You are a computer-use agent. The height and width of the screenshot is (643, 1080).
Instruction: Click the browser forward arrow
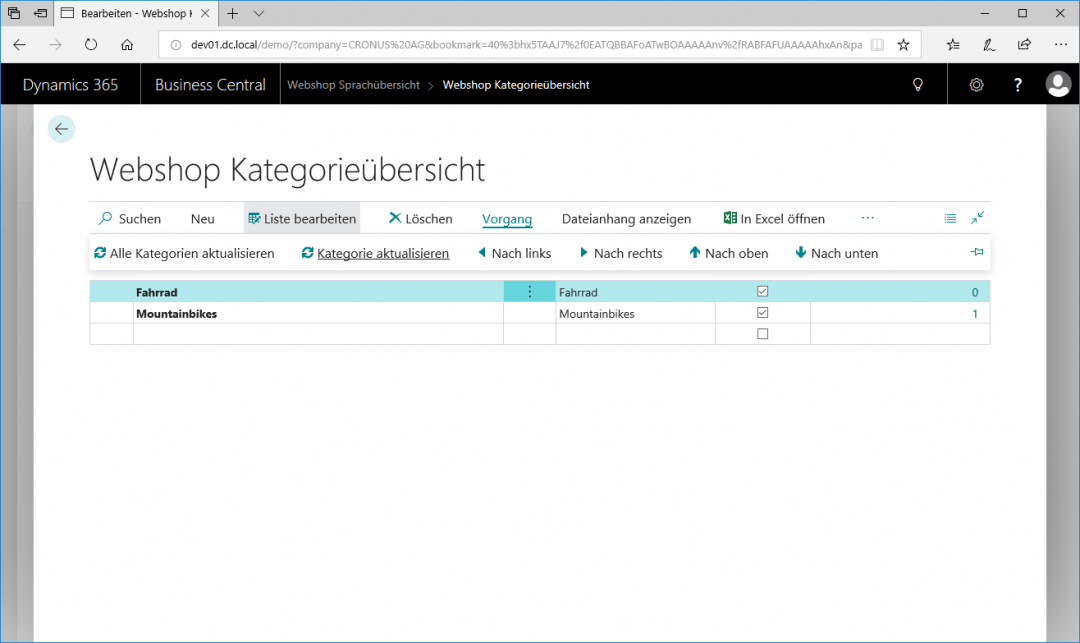(55, 45)
